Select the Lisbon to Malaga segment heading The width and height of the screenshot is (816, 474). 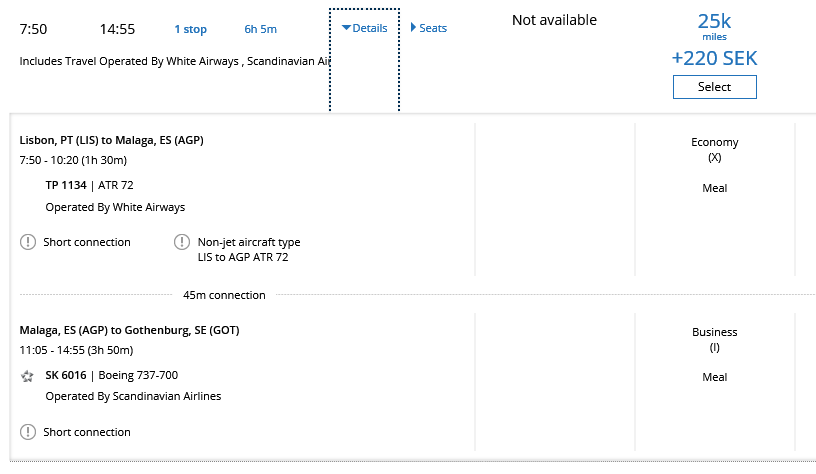[112, 140]
